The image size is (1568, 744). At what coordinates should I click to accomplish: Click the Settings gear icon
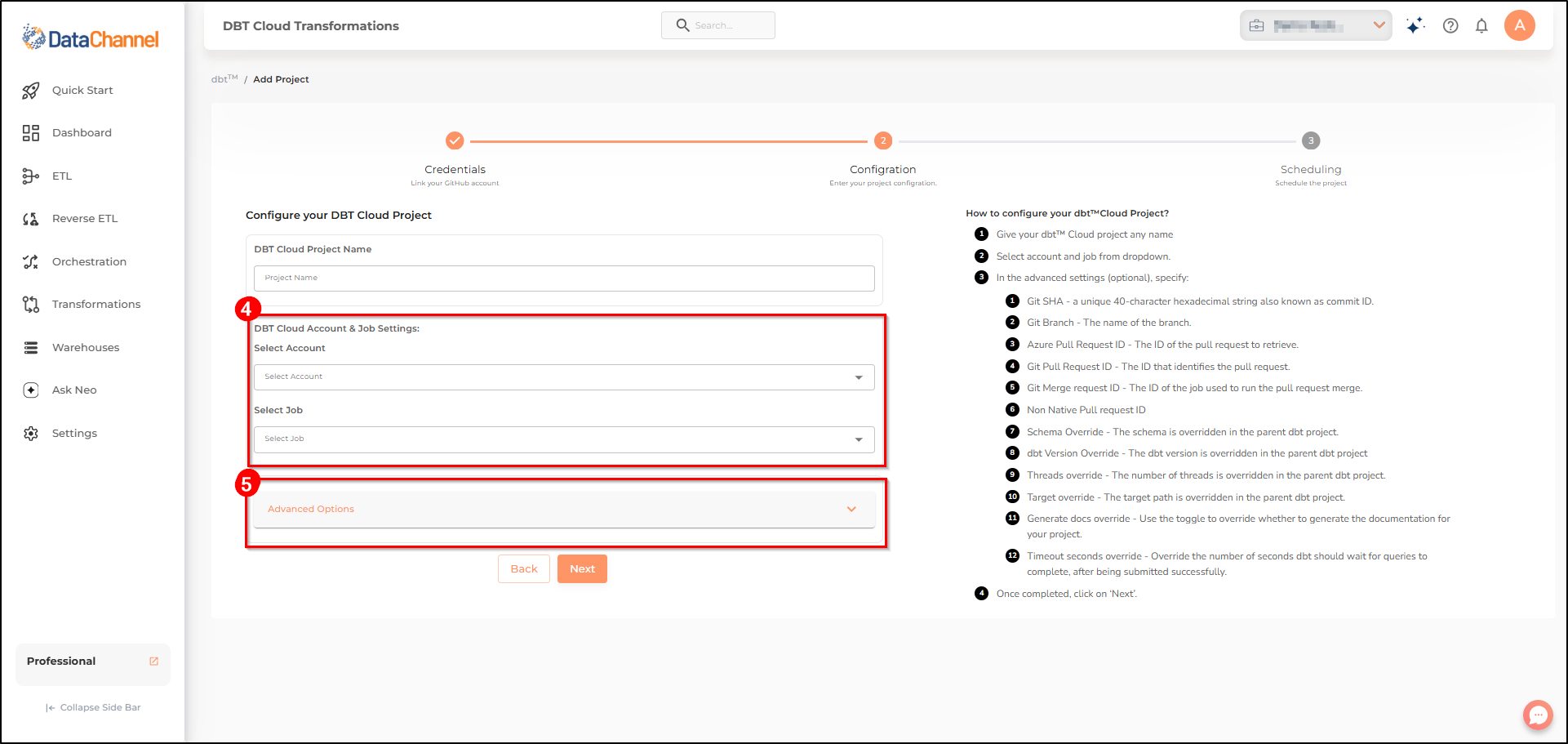click(x=31, y=434)
